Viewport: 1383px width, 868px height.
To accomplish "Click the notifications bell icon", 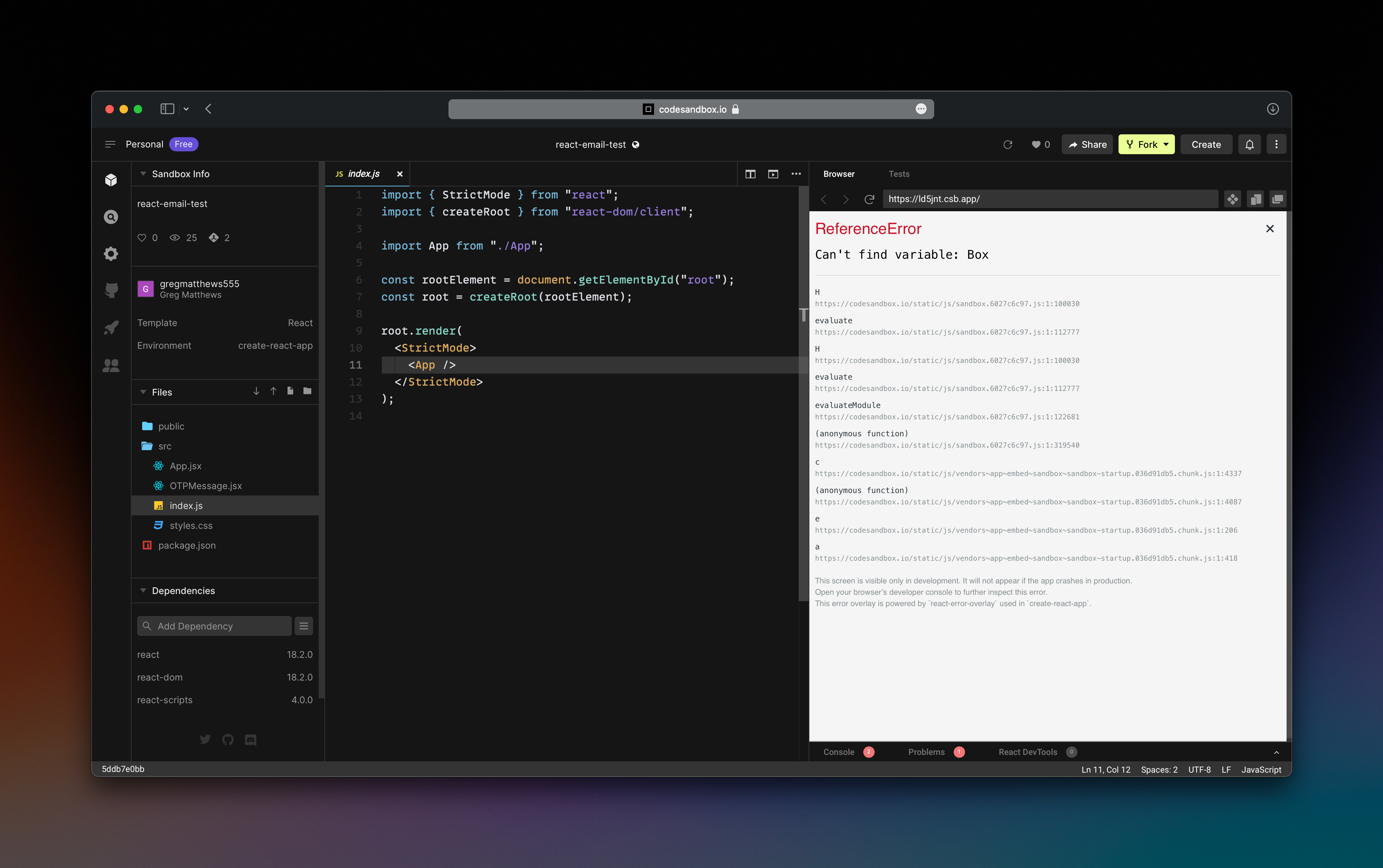I will [1249, 145].
